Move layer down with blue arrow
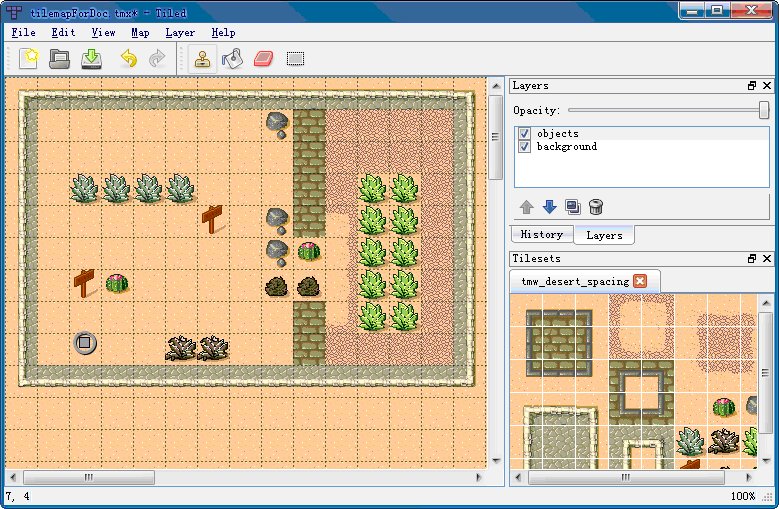779x509 pixels. 549,207
